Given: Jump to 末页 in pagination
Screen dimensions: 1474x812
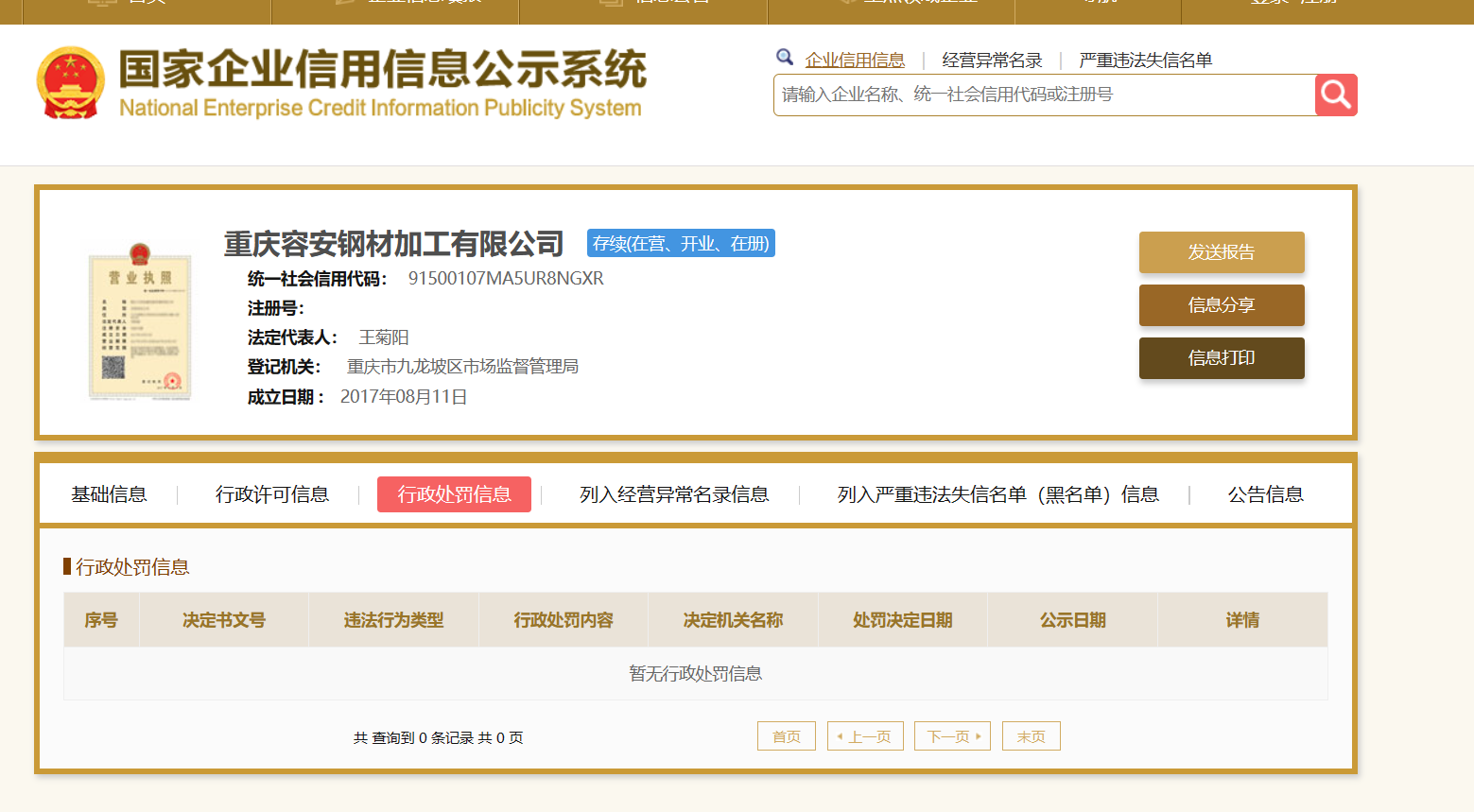Looking at the screenshot, I should (1032, 736).
